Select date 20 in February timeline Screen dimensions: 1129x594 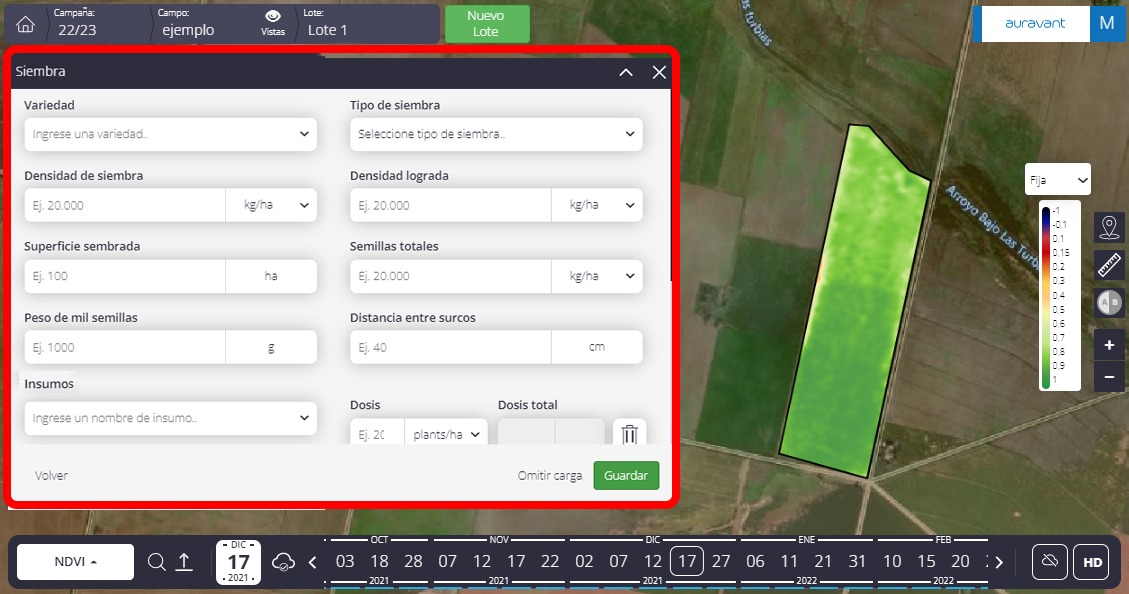tap(961, 562)
